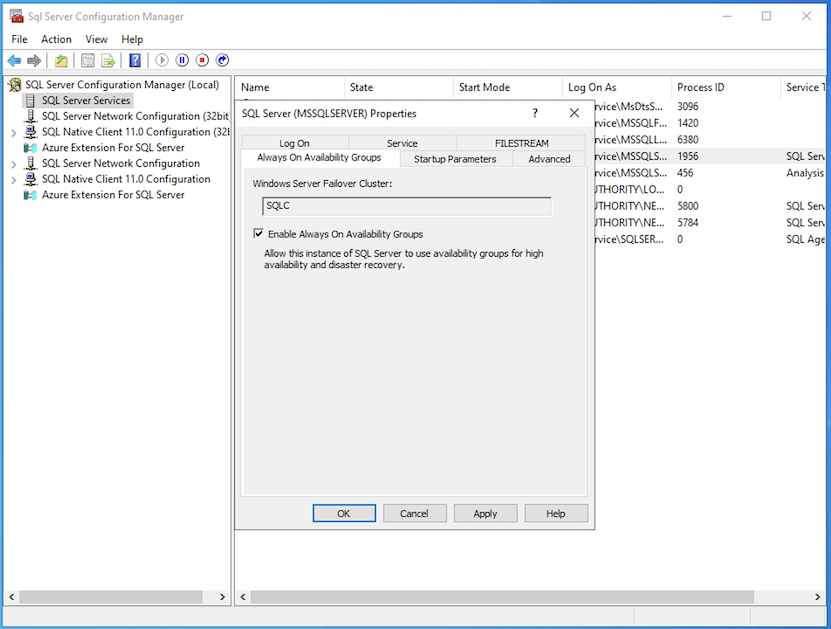This screenshot has width=831, height=629.
Task: Click the SQL Server Services tree icon
Action: click(x=31, y=101)
